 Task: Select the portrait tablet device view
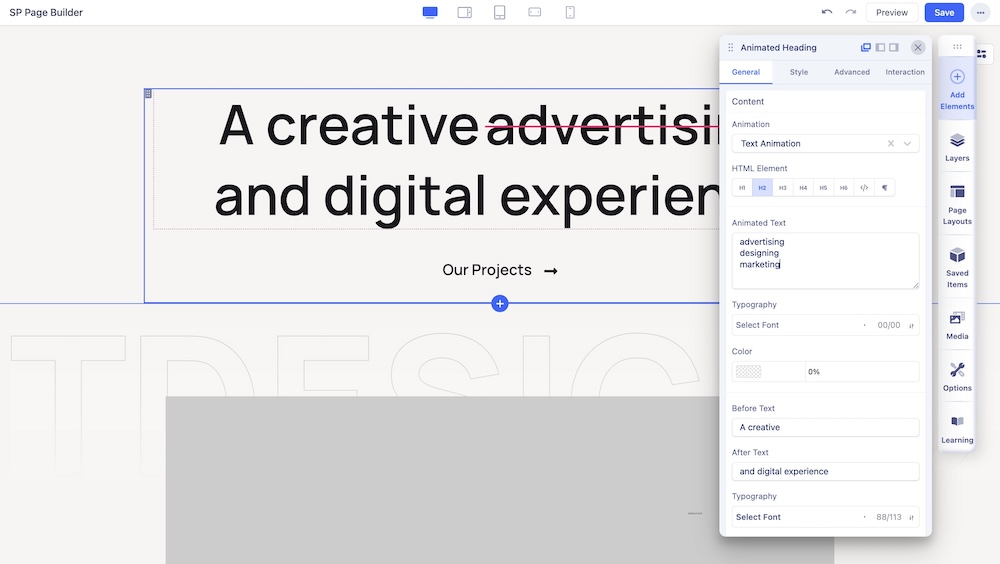click(x=500, y=12)
